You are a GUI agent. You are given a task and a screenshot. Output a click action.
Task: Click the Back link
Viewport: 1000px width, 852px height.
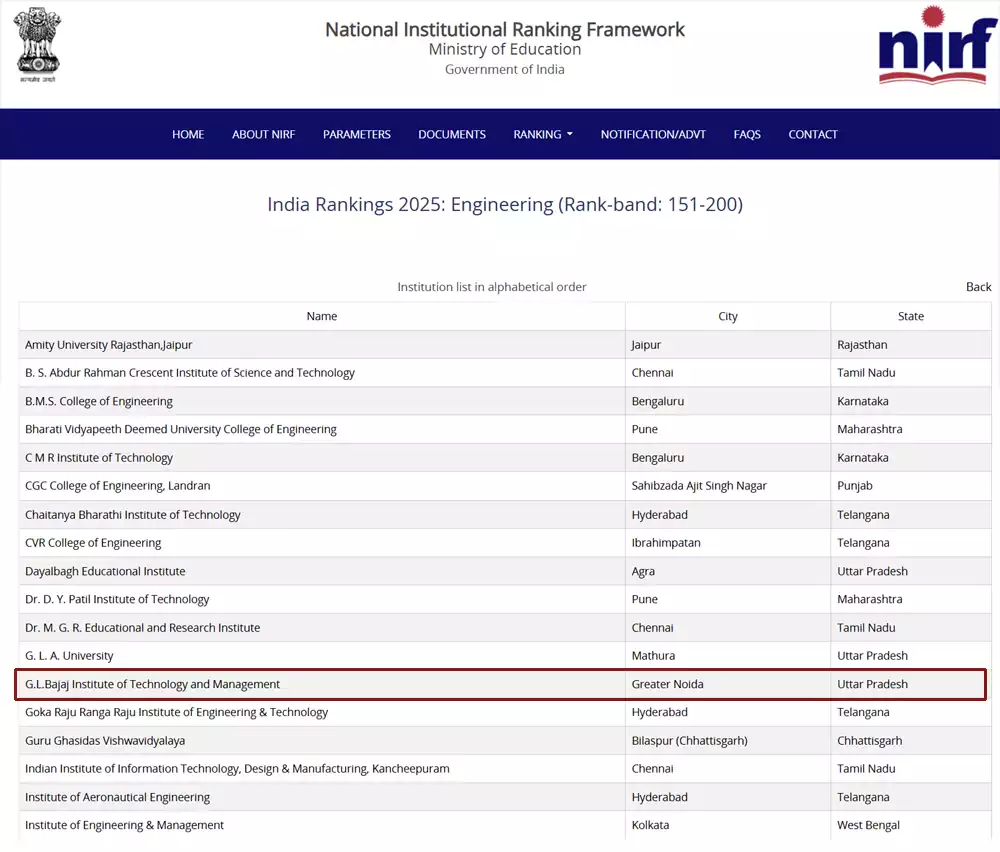(x=978, y=287)
